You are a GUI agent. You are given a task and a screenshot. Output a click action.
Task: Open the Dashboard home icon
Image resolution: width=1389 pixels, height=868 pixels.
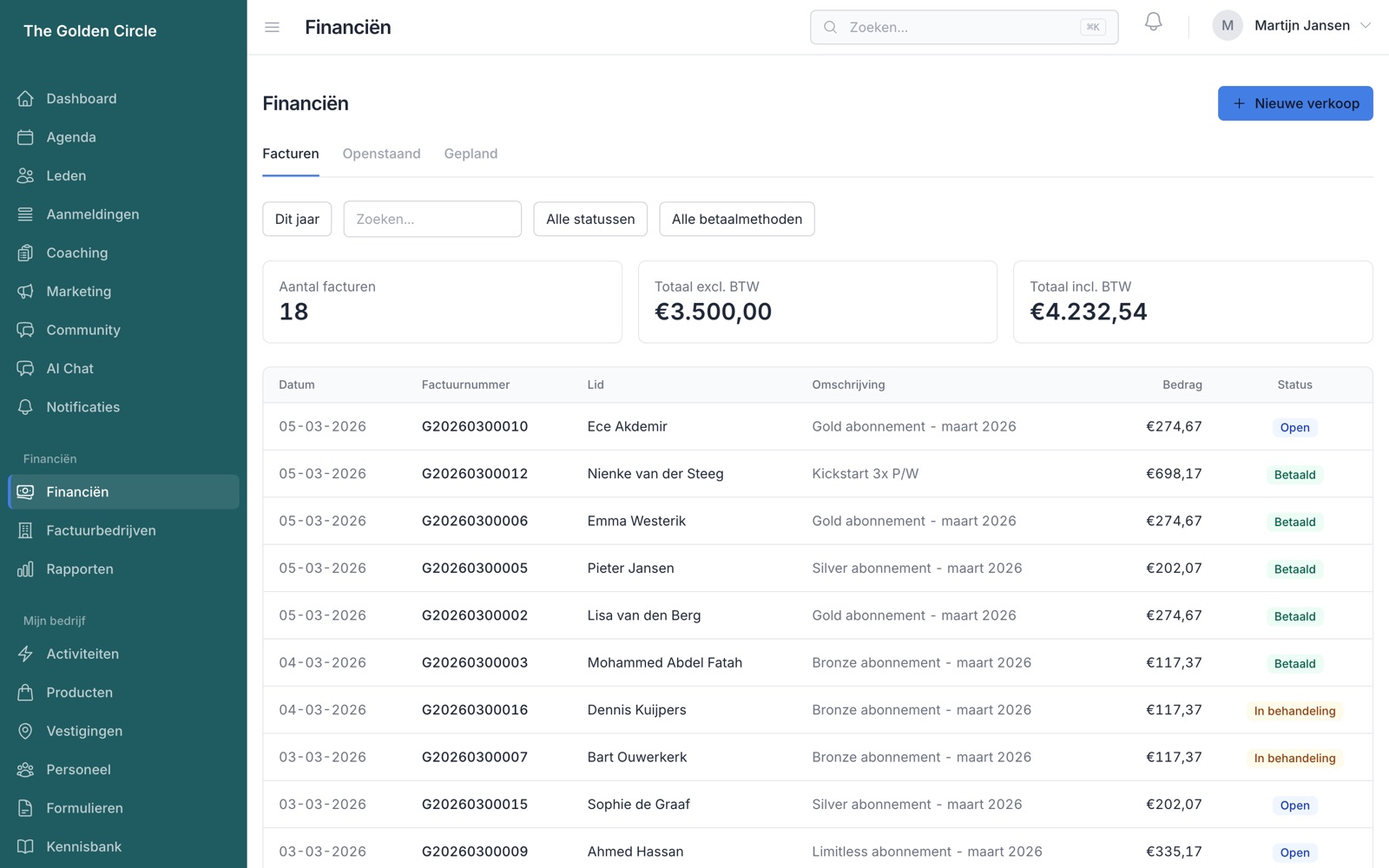[25, 99]
